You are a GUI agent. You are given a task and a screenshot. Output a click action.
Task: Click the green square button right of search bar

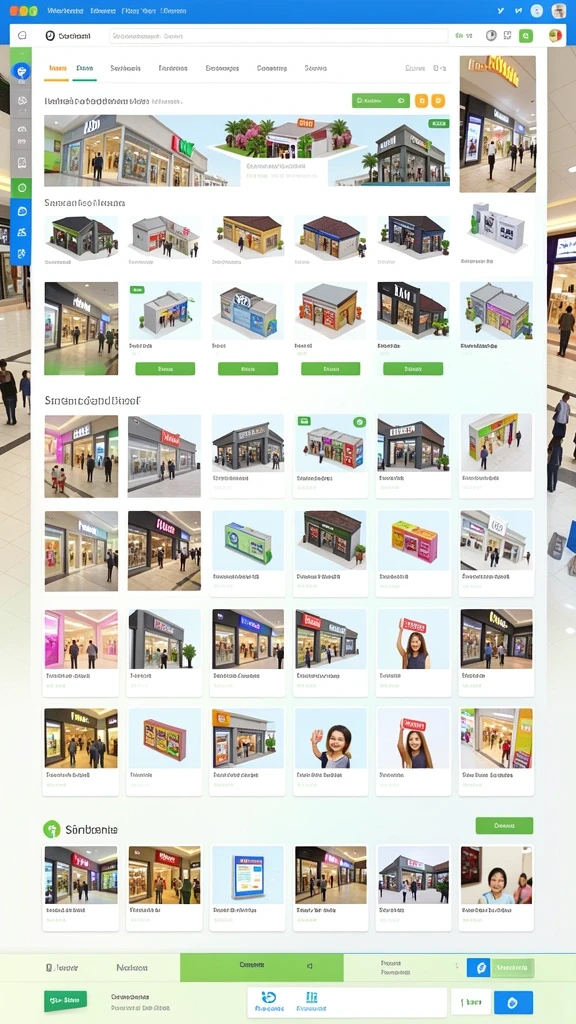point(526,36)
